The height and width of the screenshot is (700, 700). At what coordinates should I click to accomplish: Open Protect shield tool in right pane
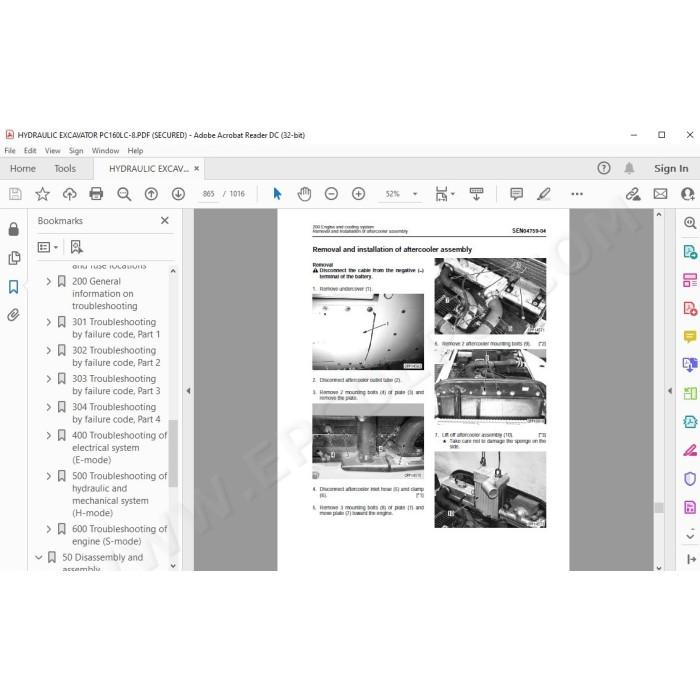point(690,479)
